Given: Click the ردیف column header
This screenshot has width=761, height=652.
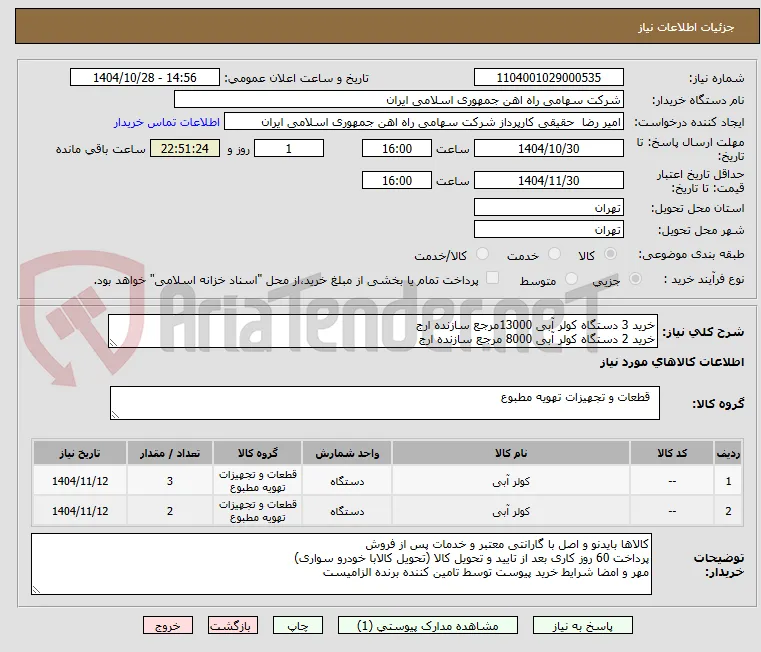Looking at the screenshot, I should (x=728, y=453).
